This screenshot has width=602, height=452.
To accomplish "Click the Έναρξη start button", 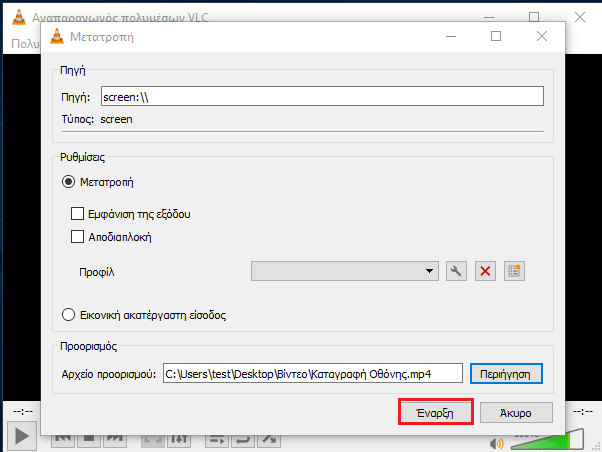I will pos(436,412).
